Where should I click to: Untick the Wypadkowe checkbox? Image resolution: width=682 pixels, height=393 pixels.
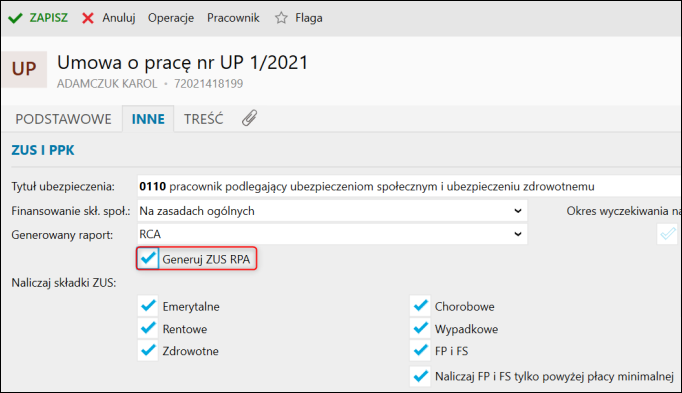(x=420, y=329)
